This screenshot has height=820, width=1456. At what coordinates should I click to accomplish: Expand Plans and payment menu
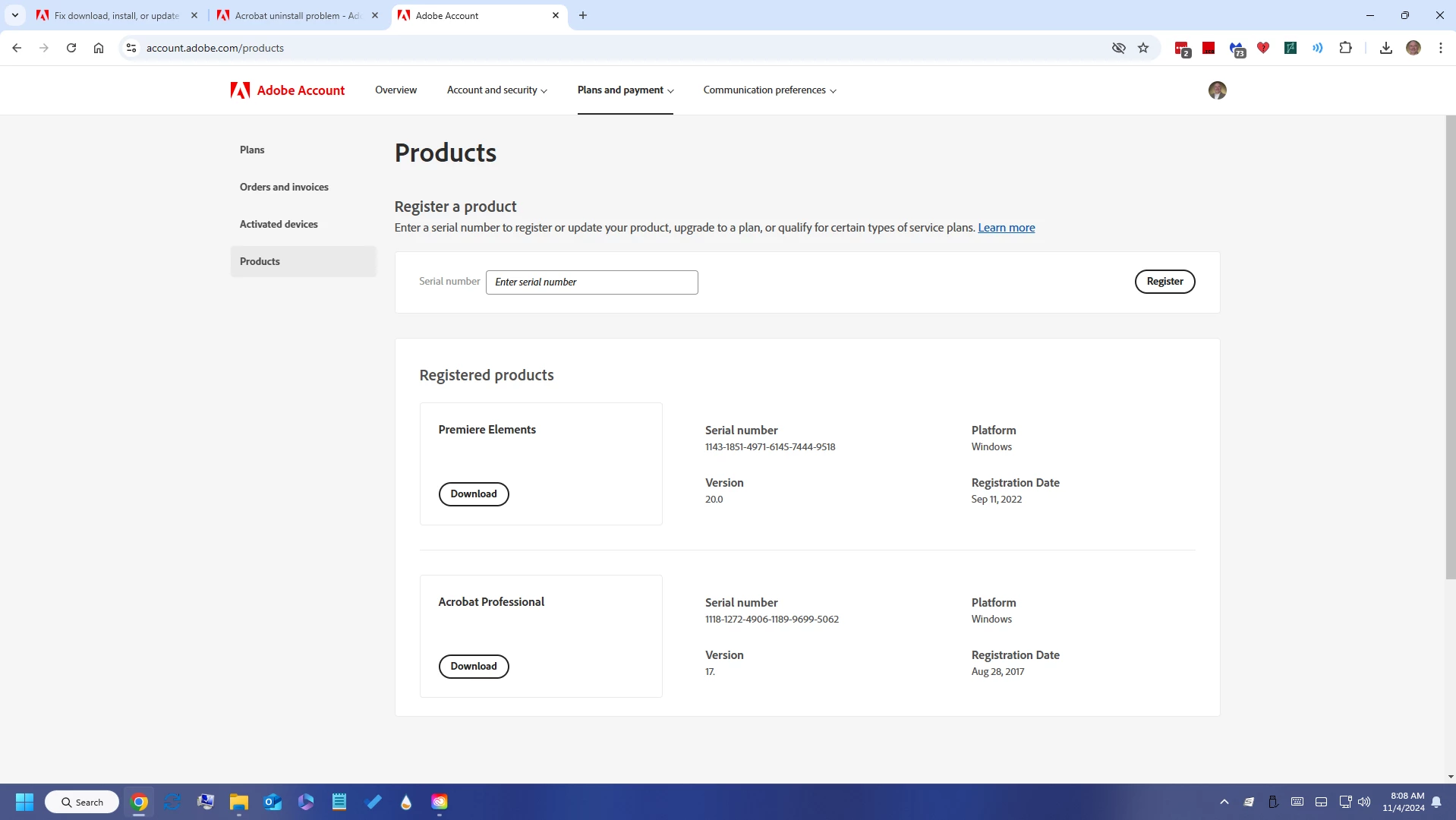pyautogui.click(x=626, y=90)
